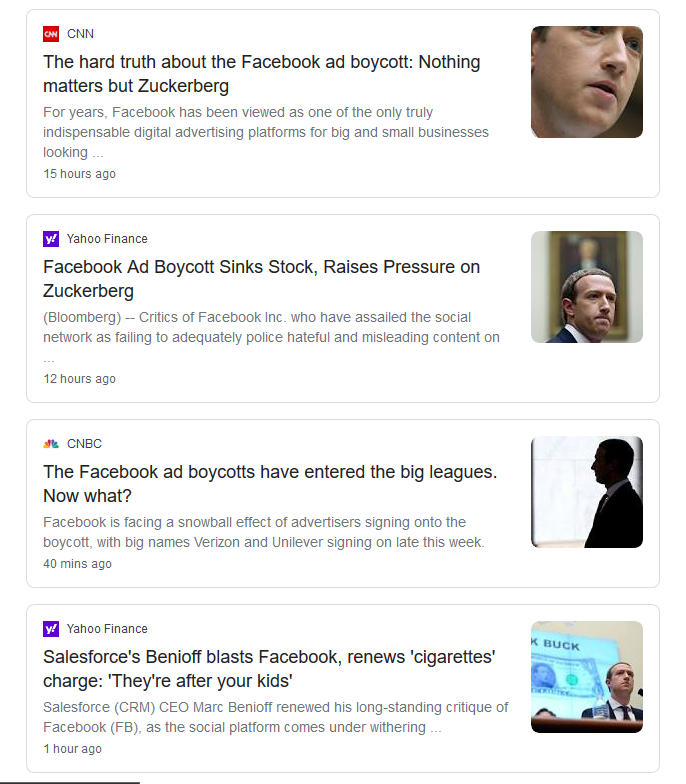Click the Bloomberg boycott article thumbnail
The height and width of the screenshot is (784, 686).
click(x=586, y=287)
